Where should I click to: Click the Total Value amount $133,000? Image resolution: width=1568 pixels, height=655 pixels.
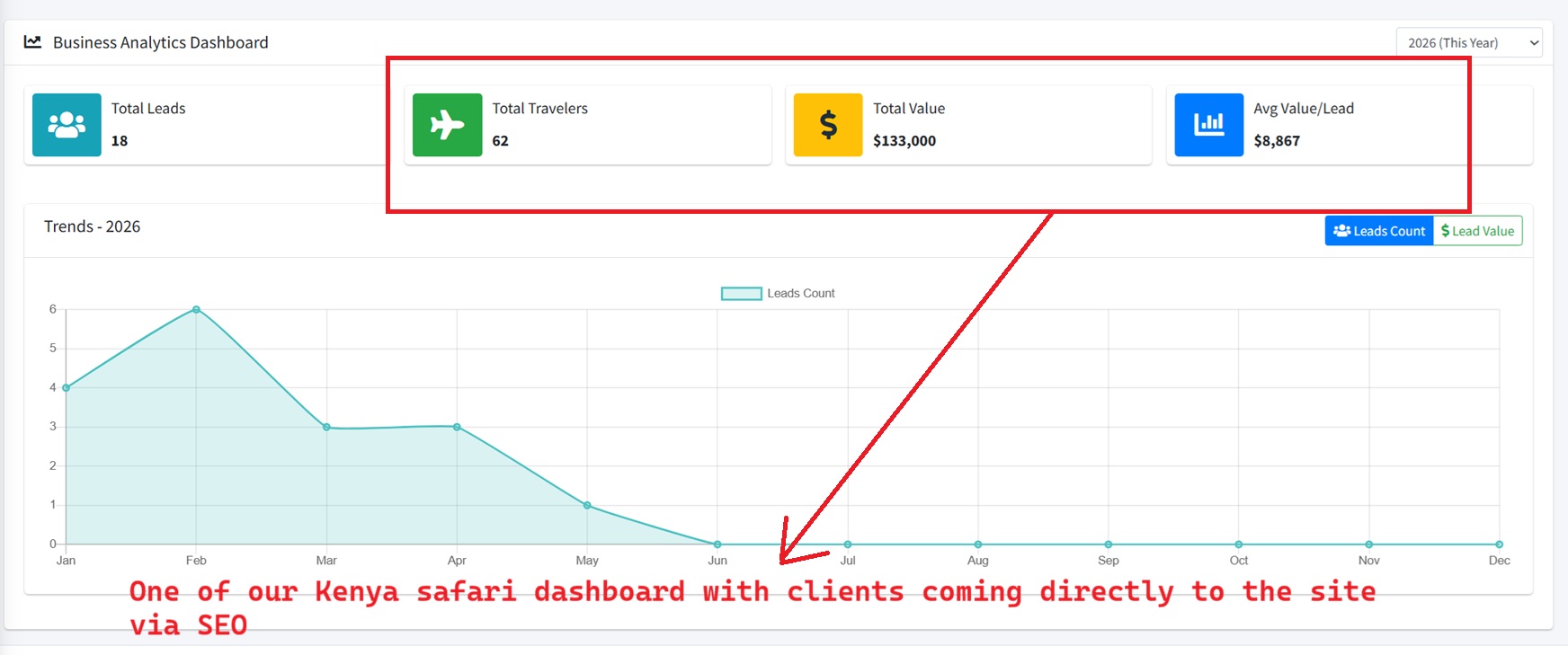tap(904, 141)
